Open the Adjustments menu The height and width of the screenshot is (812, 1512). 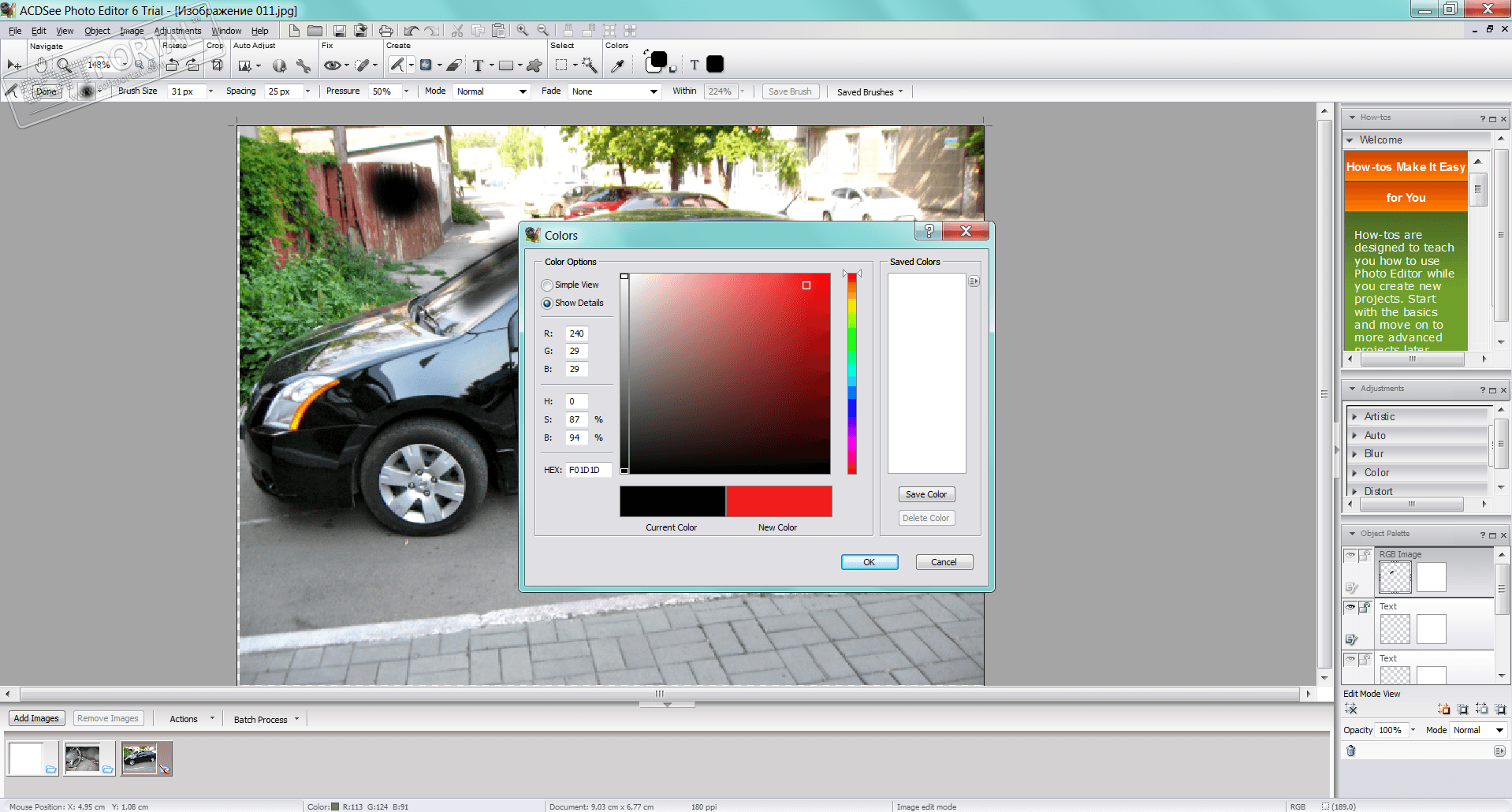[x=177, y=32]
